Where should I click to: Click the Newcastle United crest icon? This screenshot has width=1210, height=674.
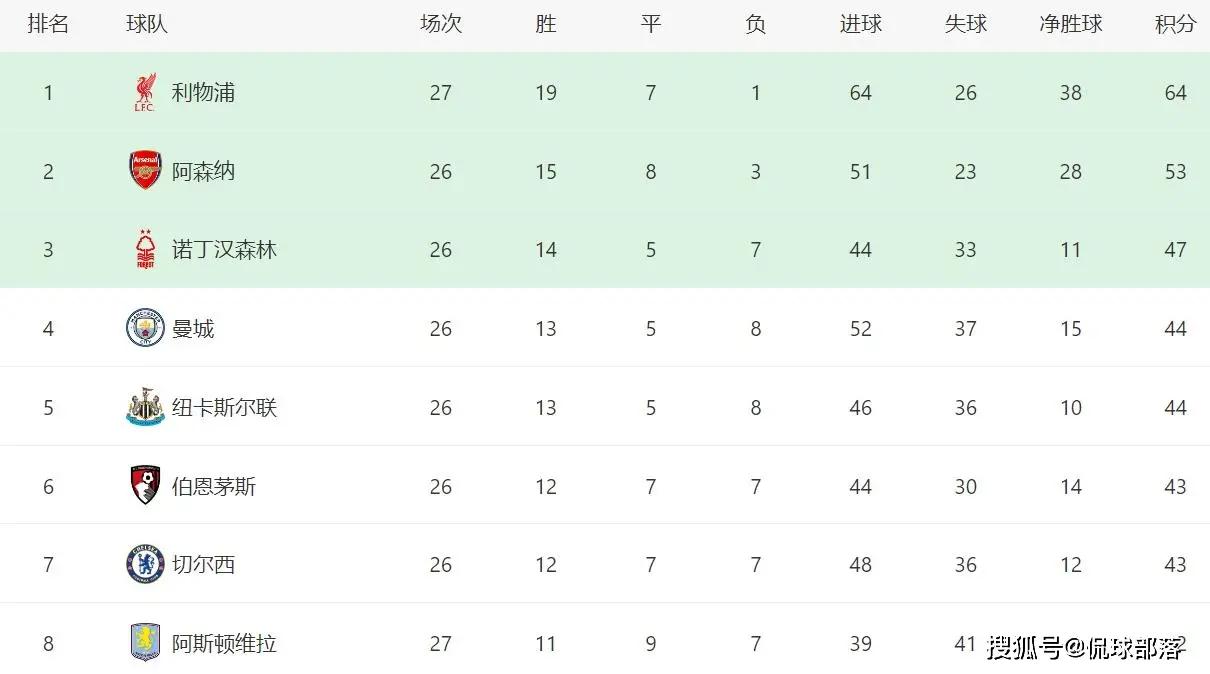point(145,407)
